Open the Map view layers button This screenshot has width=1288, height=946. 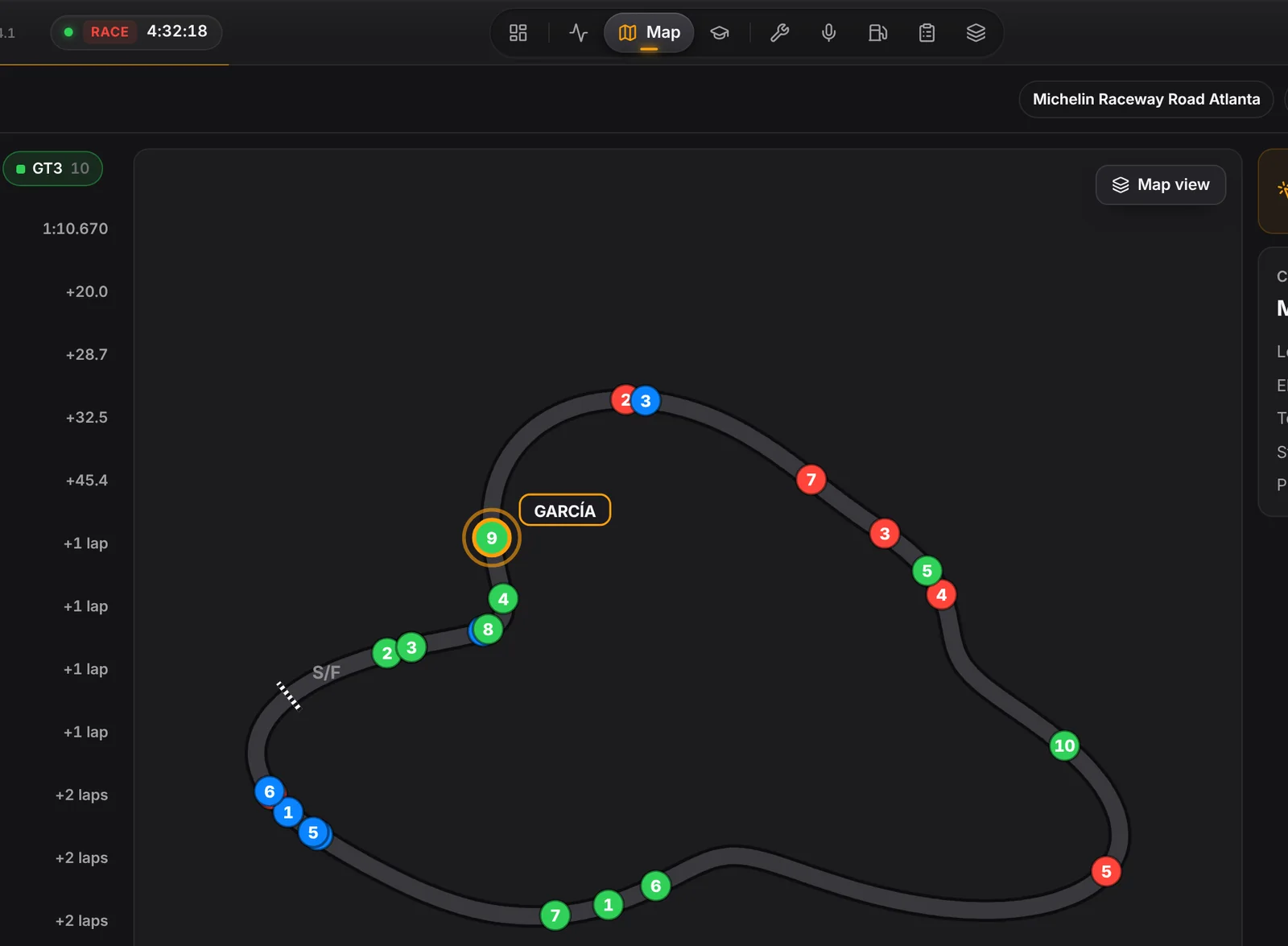1160,185
